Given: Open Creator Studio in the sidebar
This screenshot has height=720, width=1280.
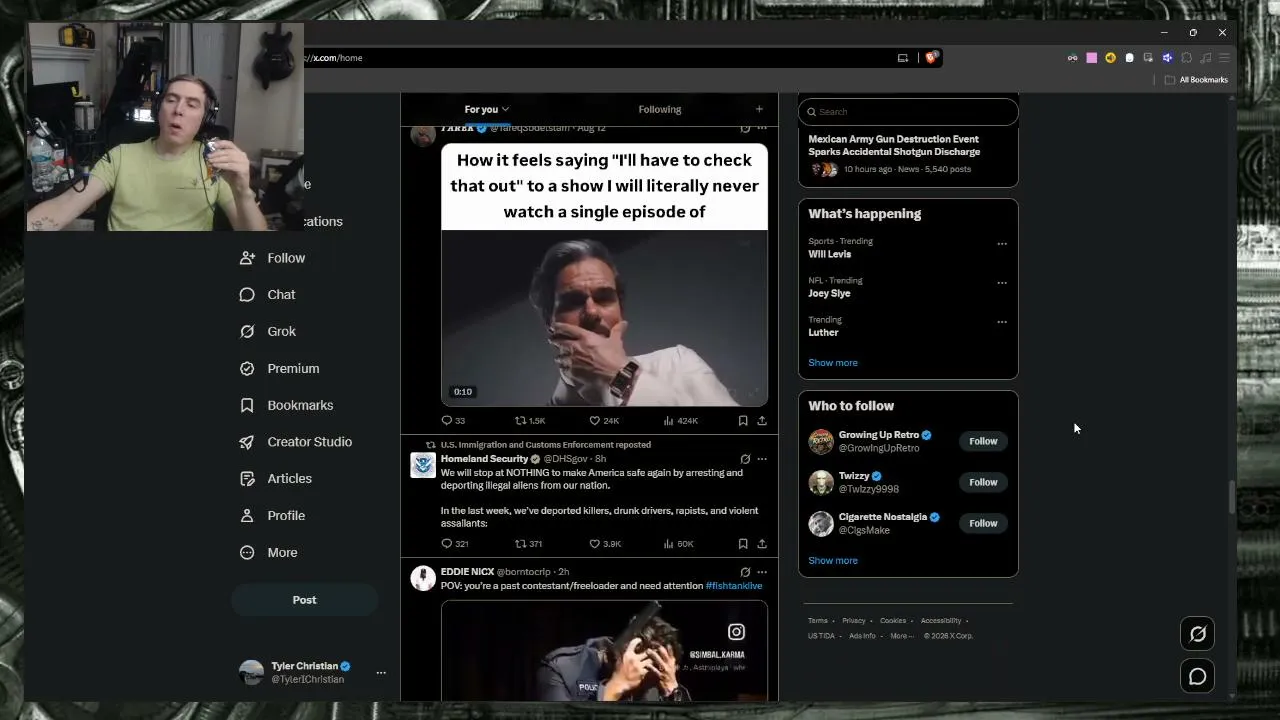Looking at the screenshot, I should point(296,442).
